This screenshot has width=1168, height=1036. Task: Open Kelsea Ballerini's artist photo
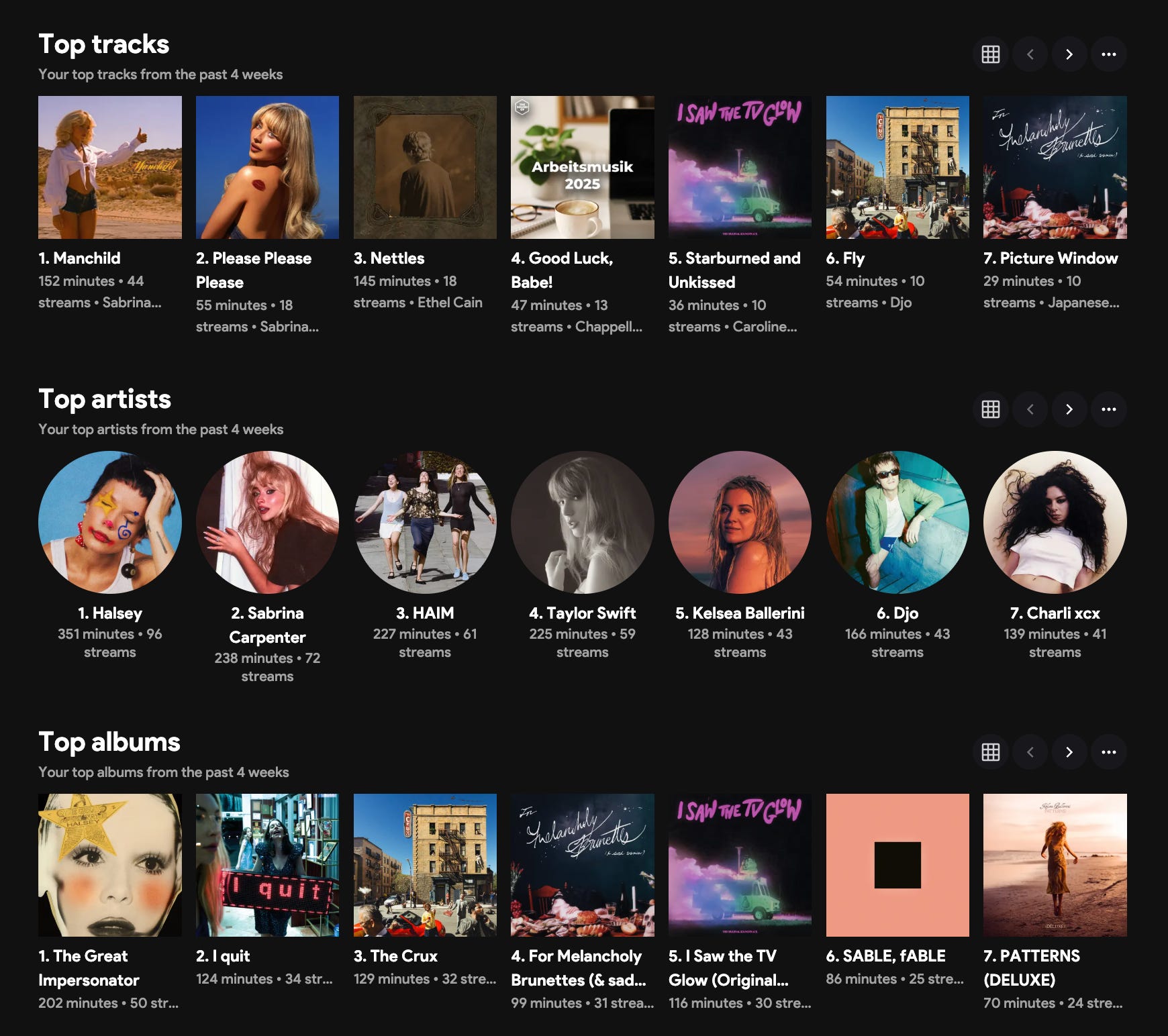point(740,522)
